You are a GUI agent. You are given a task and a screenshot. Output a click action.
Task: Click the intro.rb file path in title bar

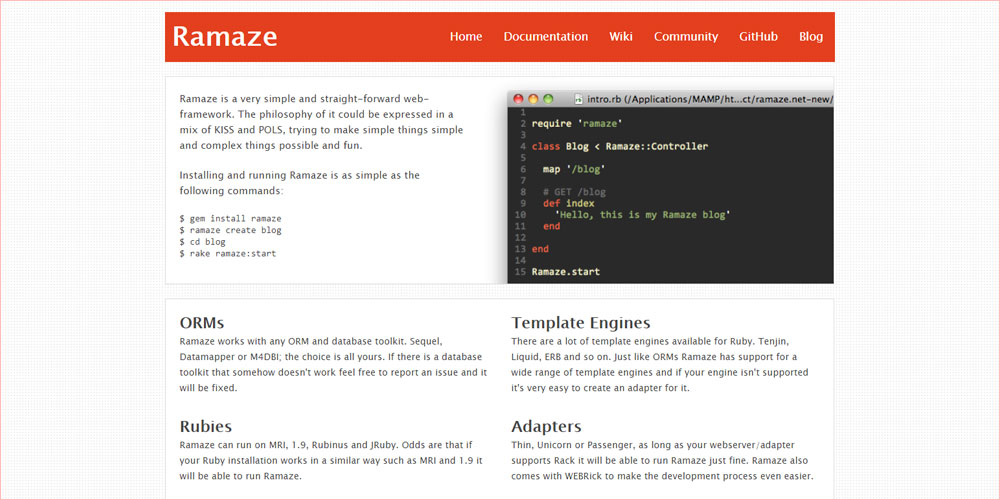coord(710,99)
